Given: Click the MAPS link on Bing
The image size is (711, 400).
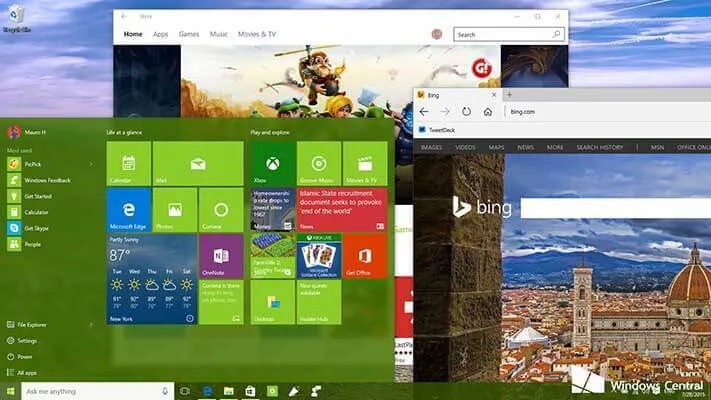Looking at the screenshot, I should click(x=497, y=147).
